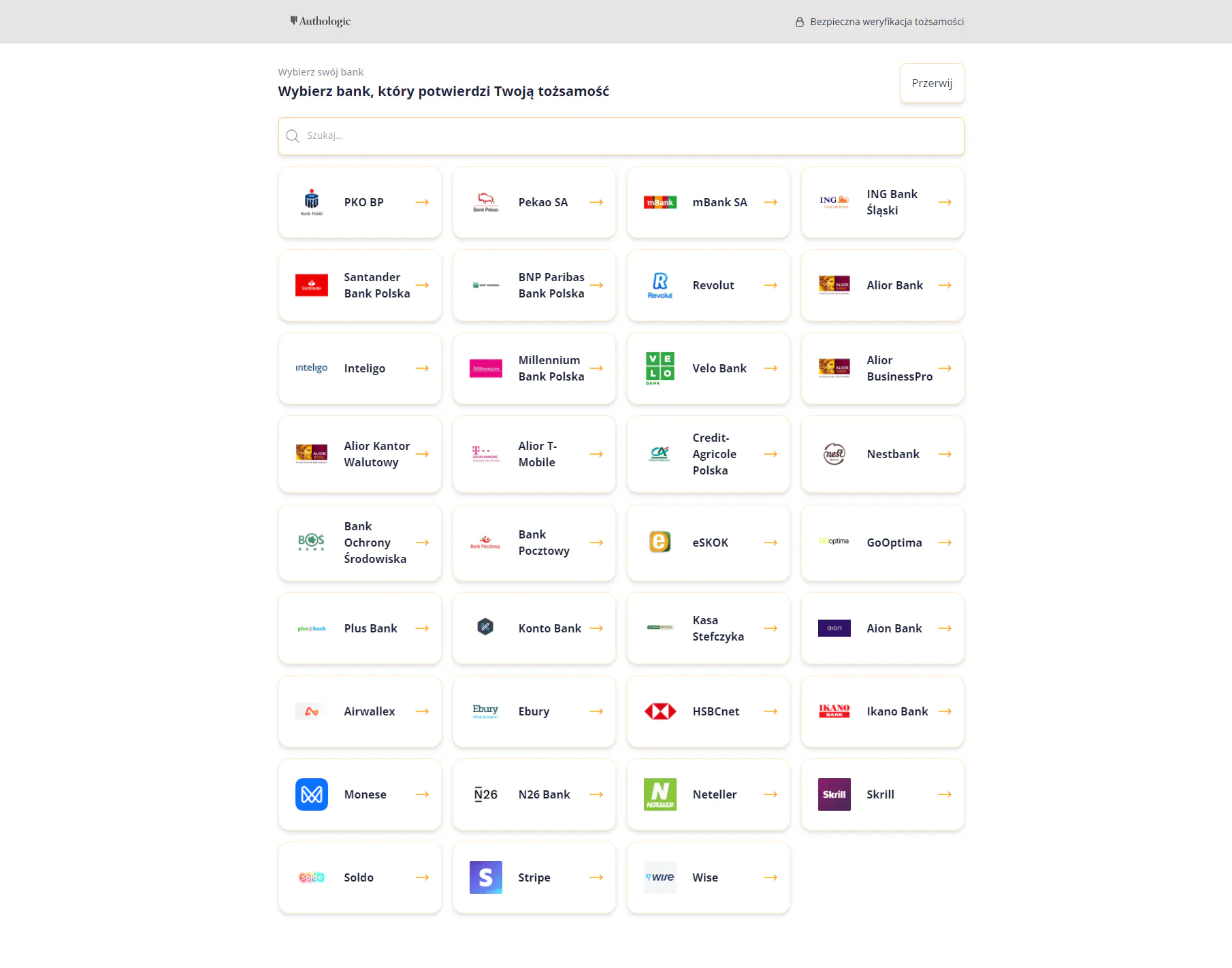This screenshot has width=1232, height=968.
Task: Click the Aion Bank label text
Action: [x=894, y=628]
